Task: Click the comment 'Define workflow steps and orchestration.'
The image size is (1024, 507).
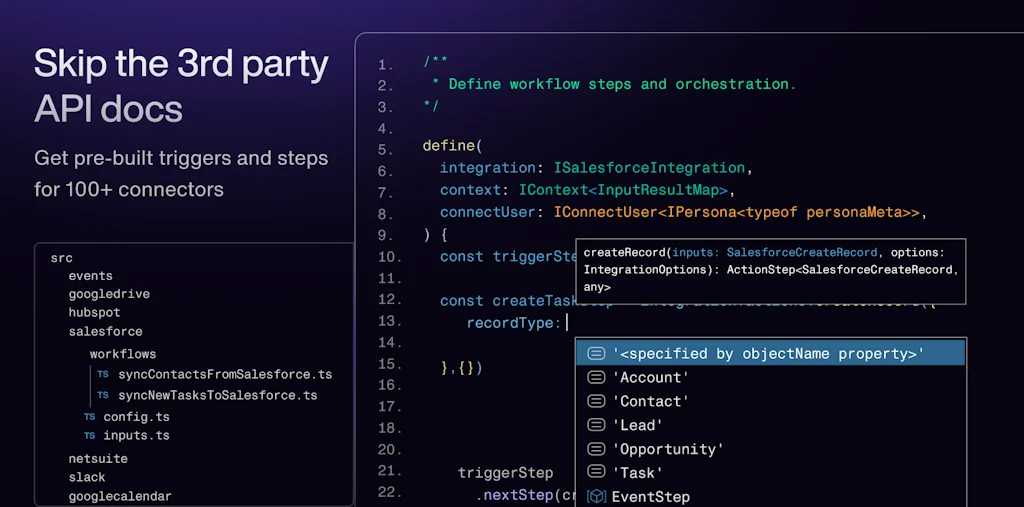Action: coord(622,84)
